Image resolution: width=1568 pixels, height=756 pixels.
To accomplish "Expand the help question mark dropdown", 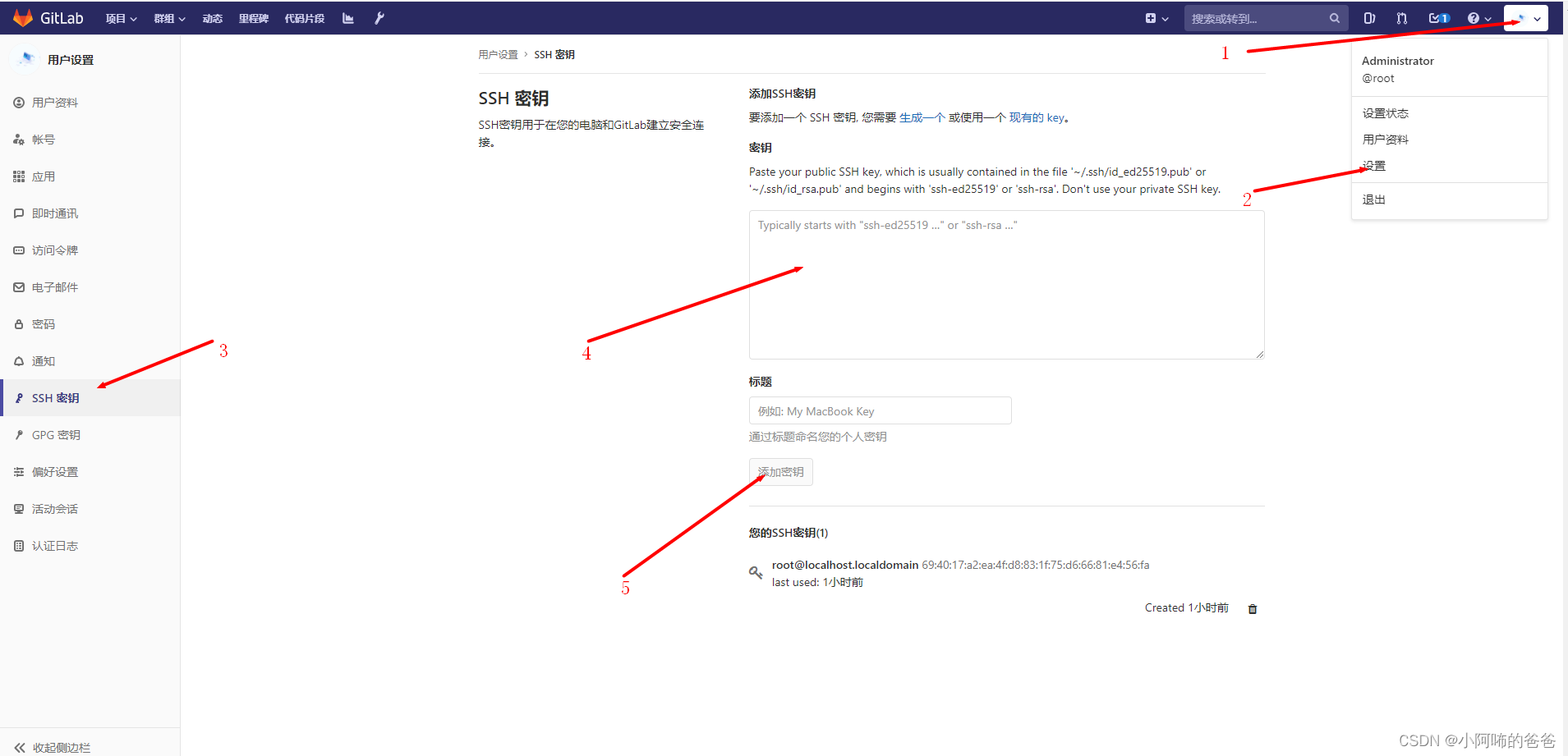I will coord(1479,18).
